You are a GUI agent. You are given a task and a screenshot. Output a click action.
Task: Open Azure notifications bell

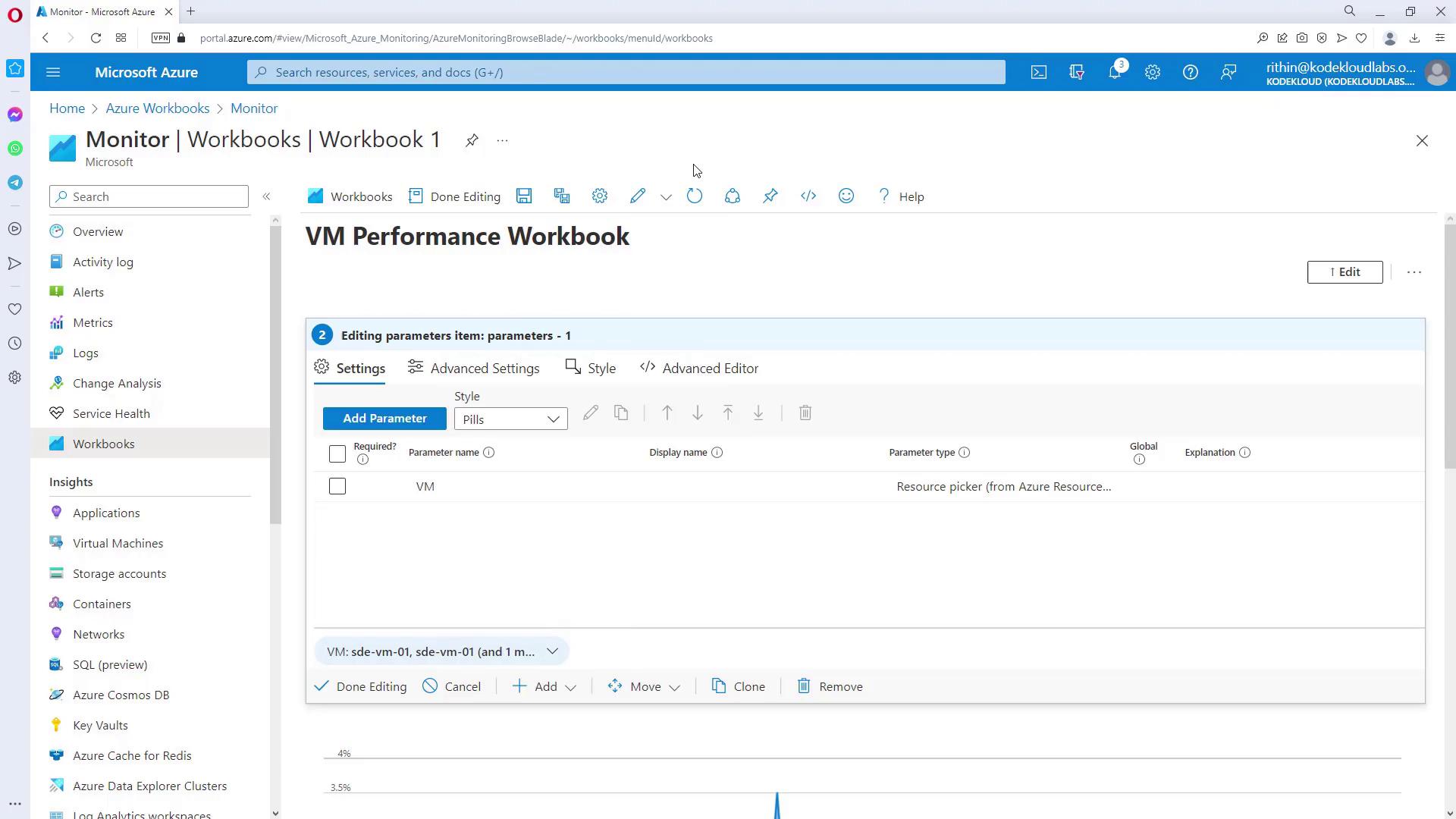pyautogui.click(x=1115, y=72)
